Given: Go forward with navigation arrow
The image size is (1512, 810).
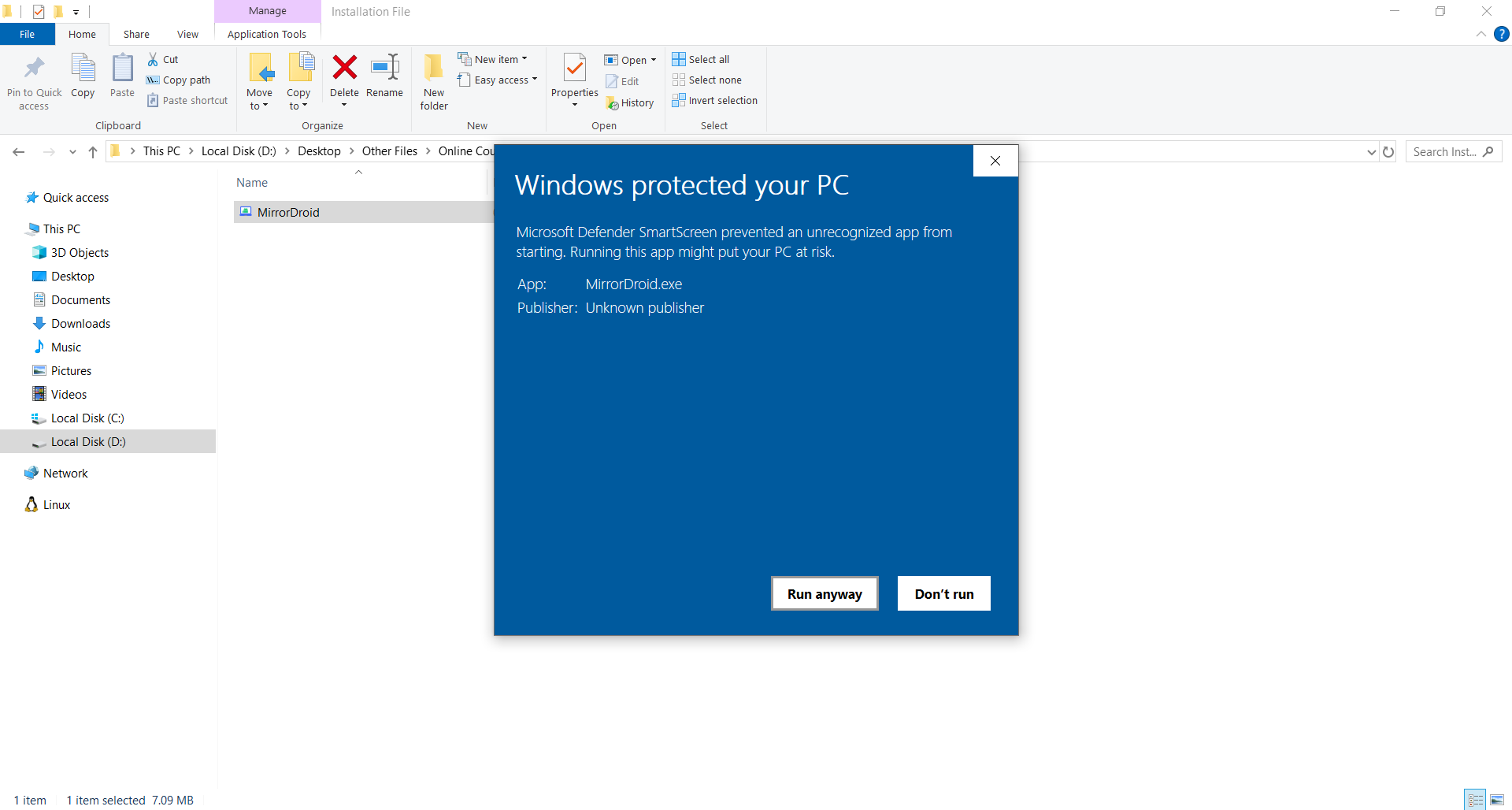Looking at the screenshot, I should [x=49, y=151].
